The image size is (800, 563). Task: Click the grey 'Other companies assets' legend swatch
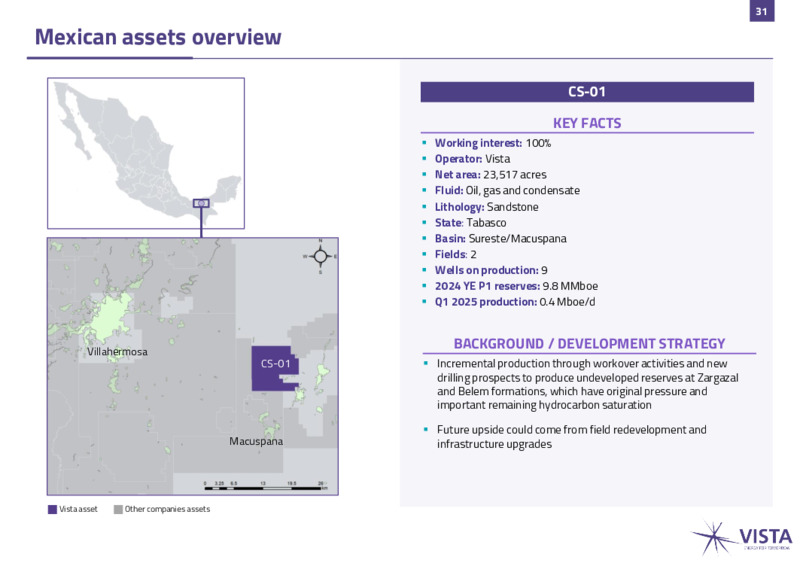[x=118, y=509]
